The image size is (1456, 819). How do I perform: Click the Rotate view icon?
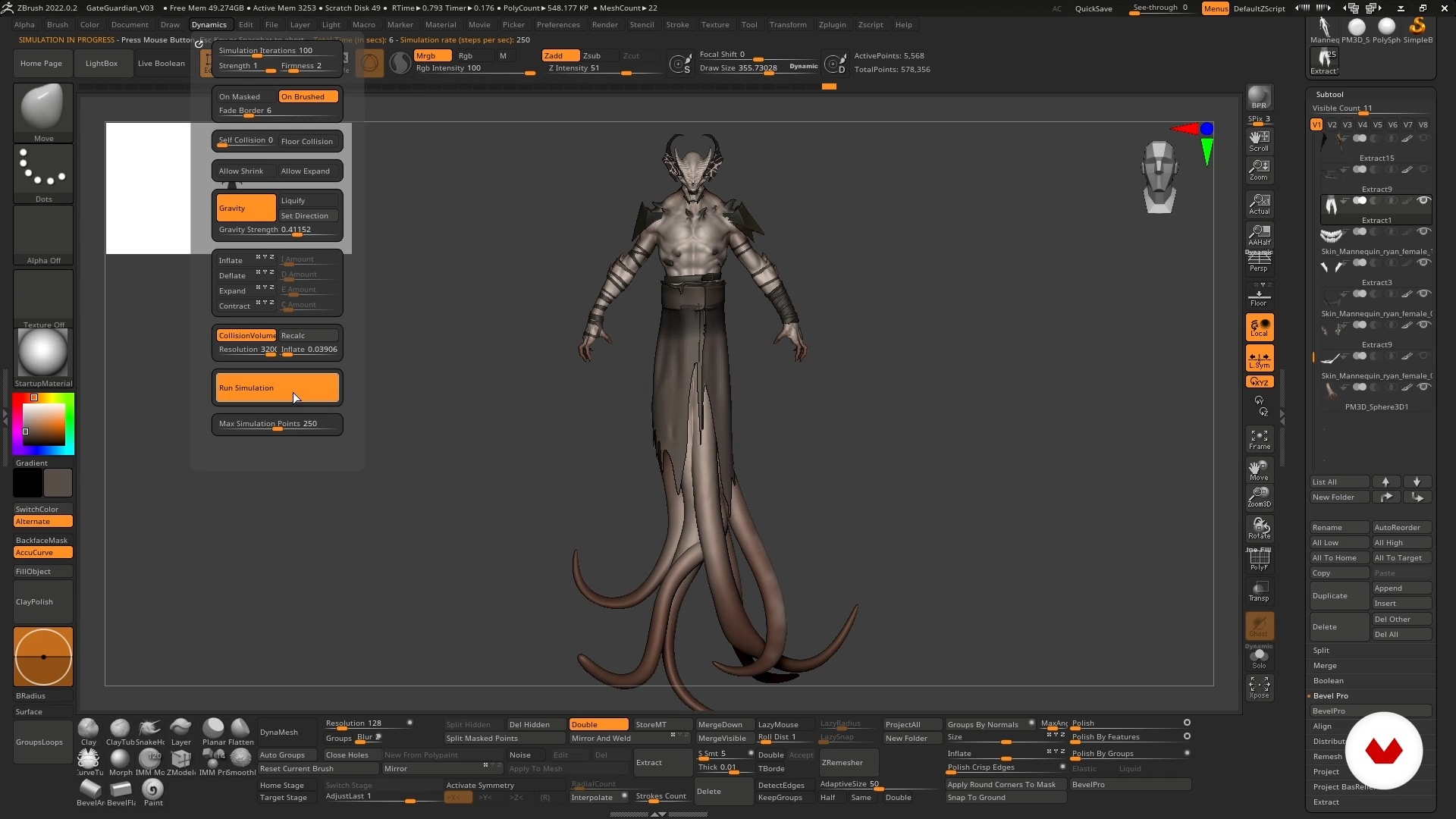pos(1259,528)
